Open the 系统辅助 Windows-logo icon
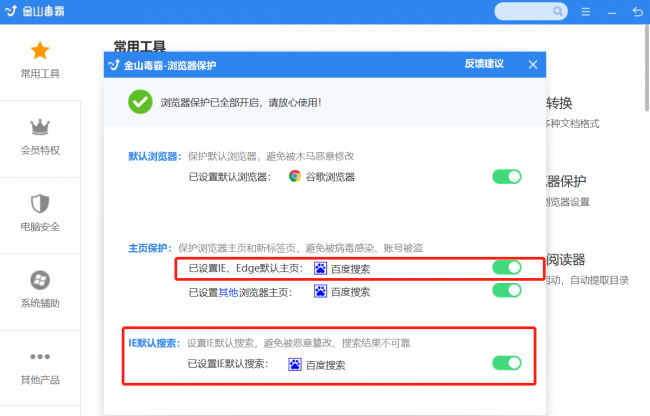This screenshot has height=416, width=650. tap(40, 280)
